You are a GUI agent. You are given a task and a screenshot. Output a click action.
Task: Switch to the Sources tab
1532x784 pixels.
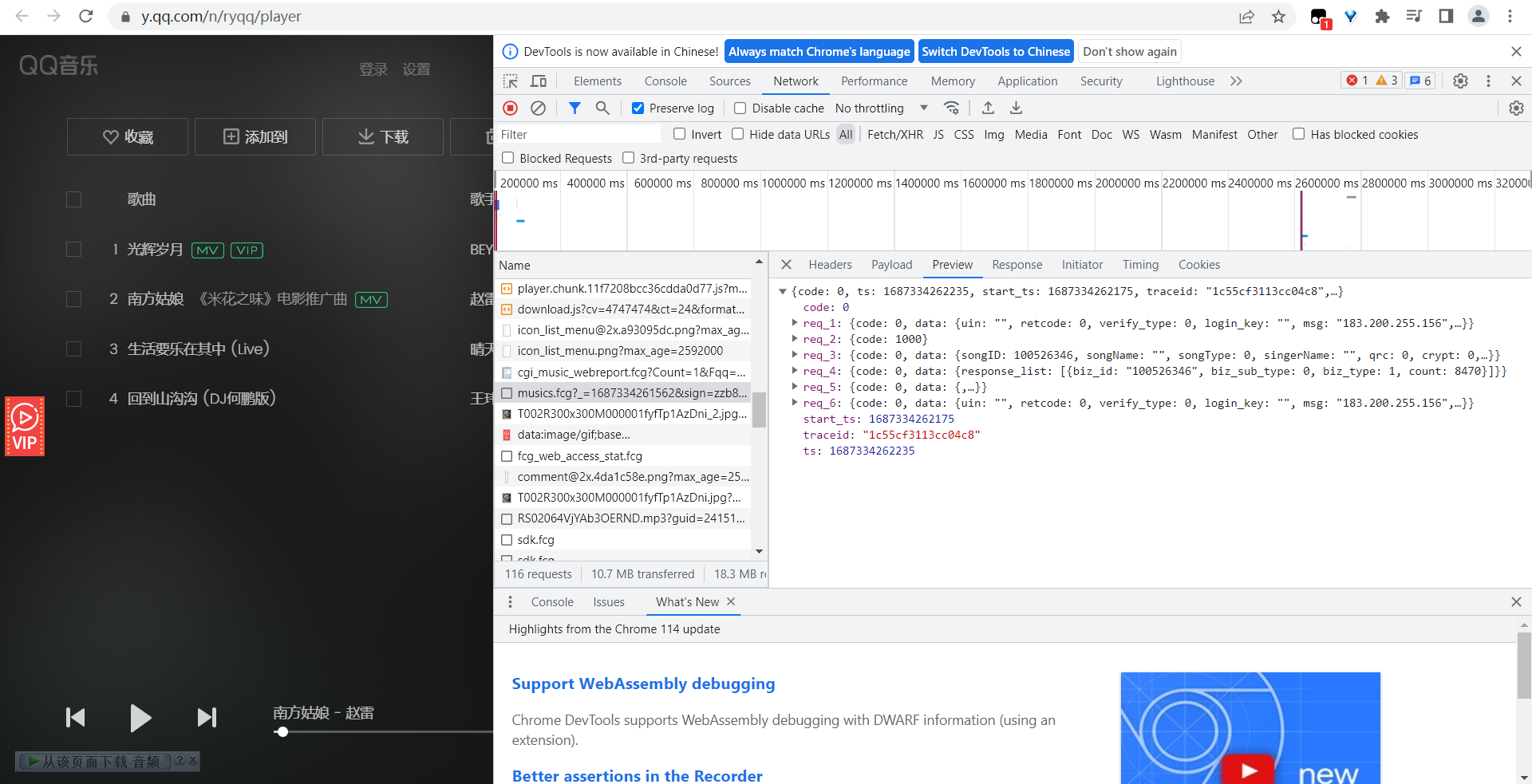(730, 81)
